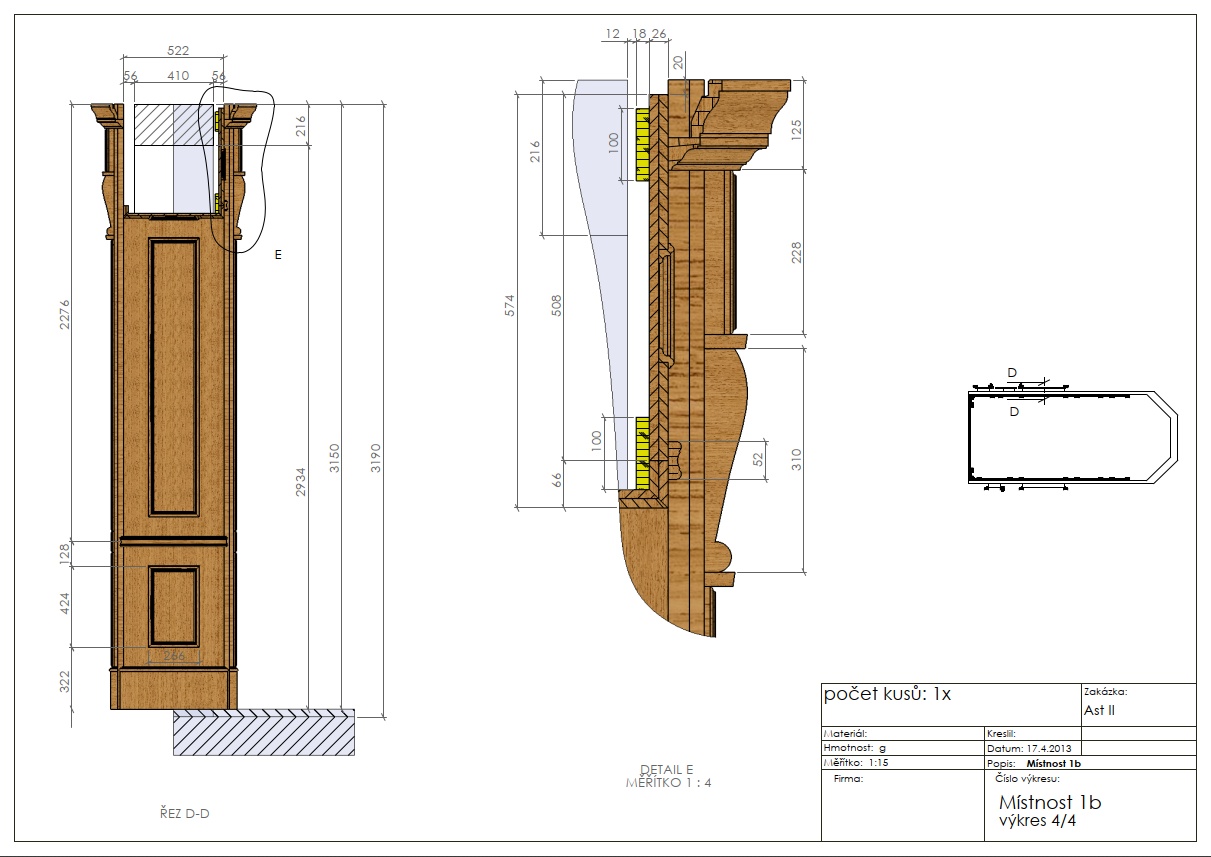Select the 508 dimension in Detail E
The image size is (1211, 857).
(557, 304)
